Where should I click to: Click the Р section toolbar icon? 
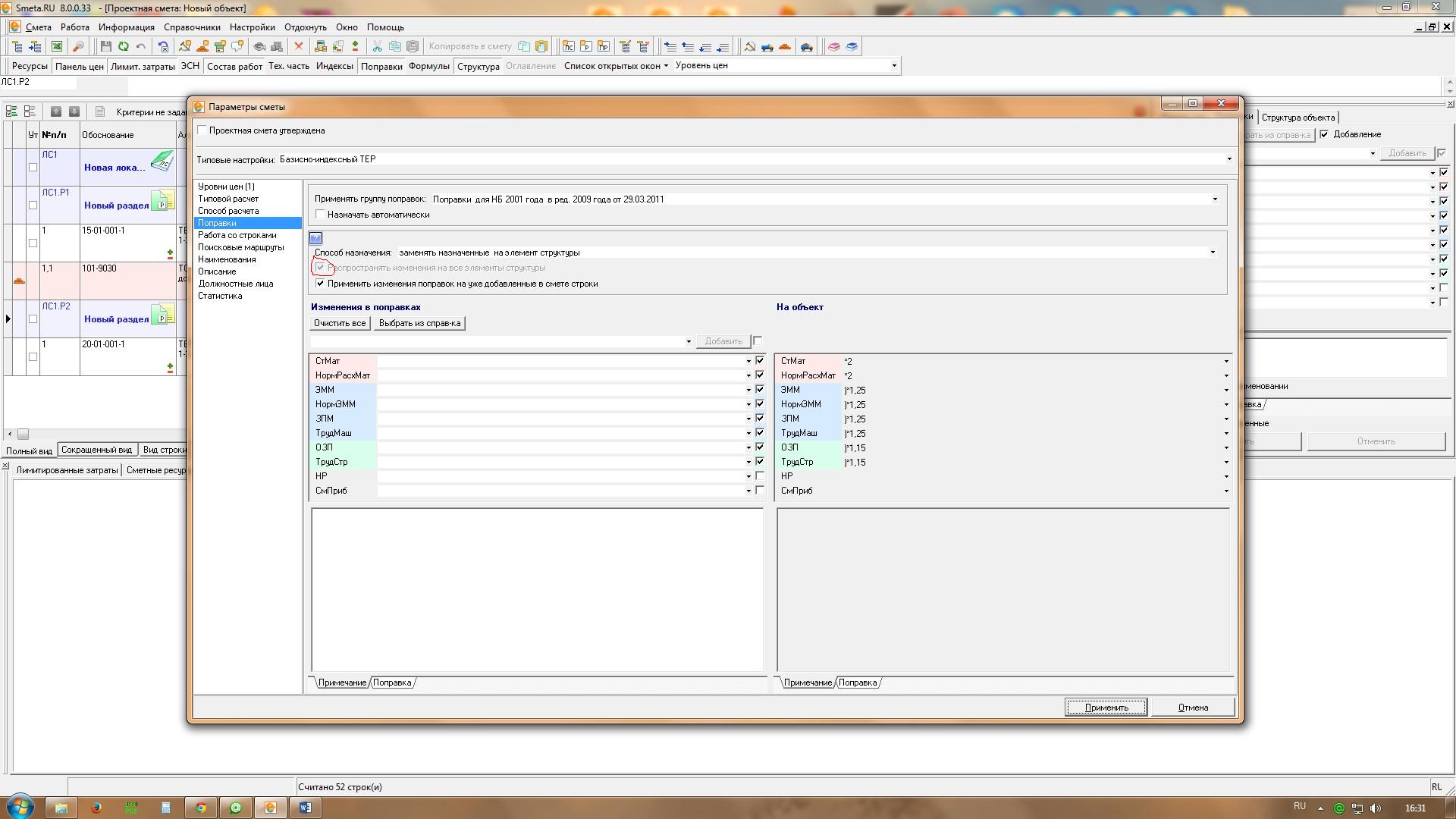click(585, 46)
